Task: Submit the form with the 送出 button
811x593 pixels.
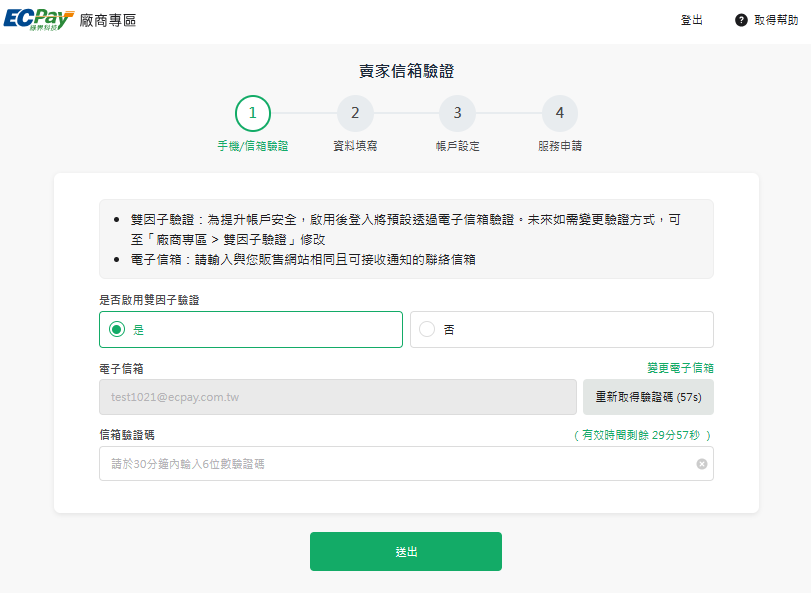Action: [x=405, y=552]
